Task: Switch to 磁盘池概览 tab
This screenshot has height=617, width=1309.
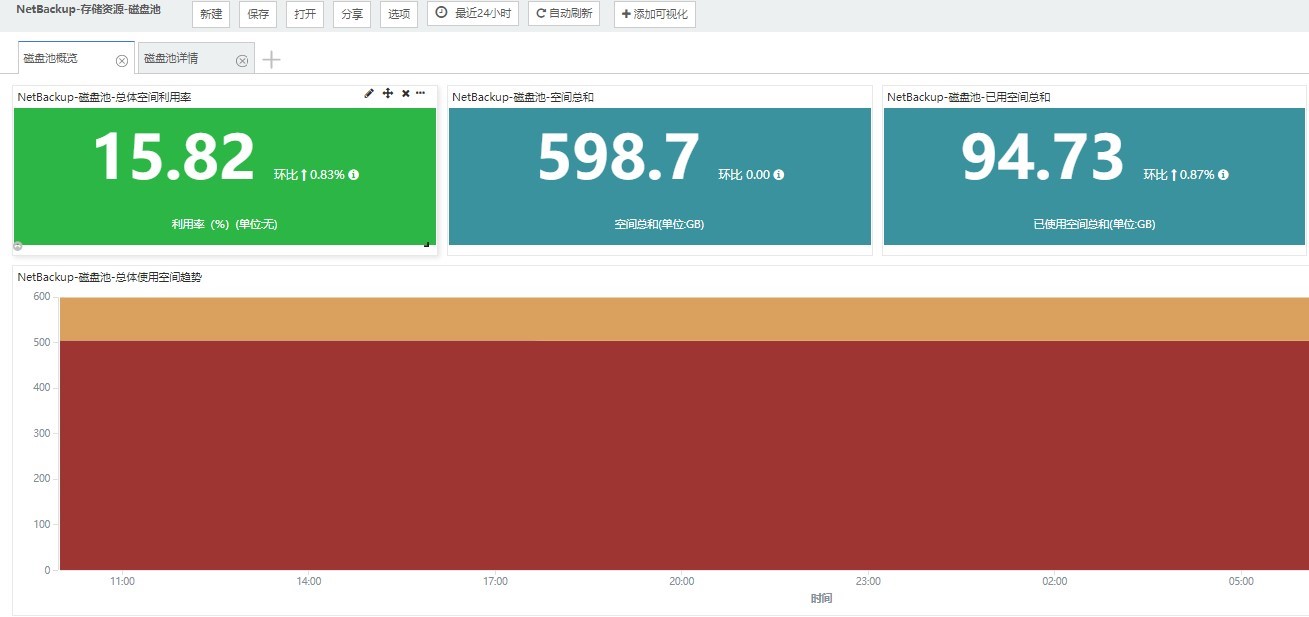Action: point(76,58)
